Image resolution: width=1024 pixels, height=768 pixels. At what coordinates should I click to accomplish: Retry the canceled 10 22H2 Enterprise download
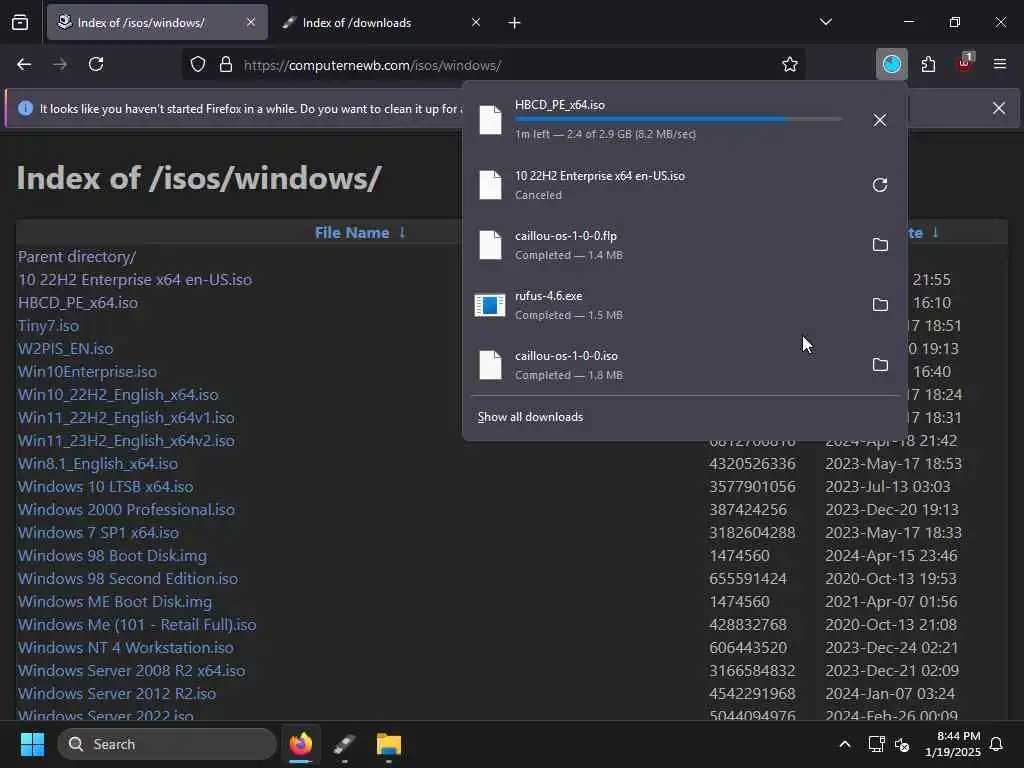tap(880, 185)
